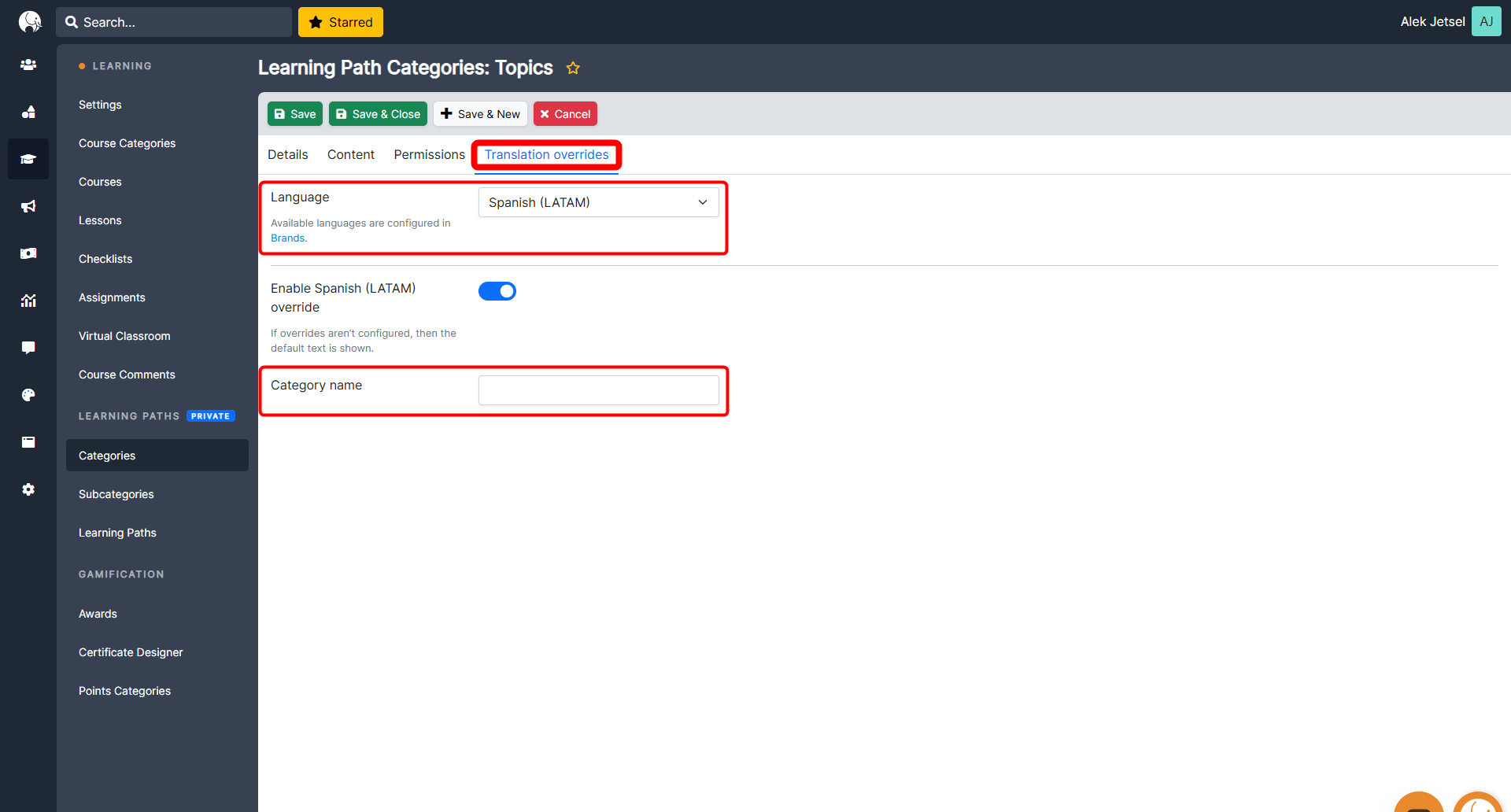This screenshot has height=812, width=1511.
Task: Open the palette branding icon
Action: (28, 395)
